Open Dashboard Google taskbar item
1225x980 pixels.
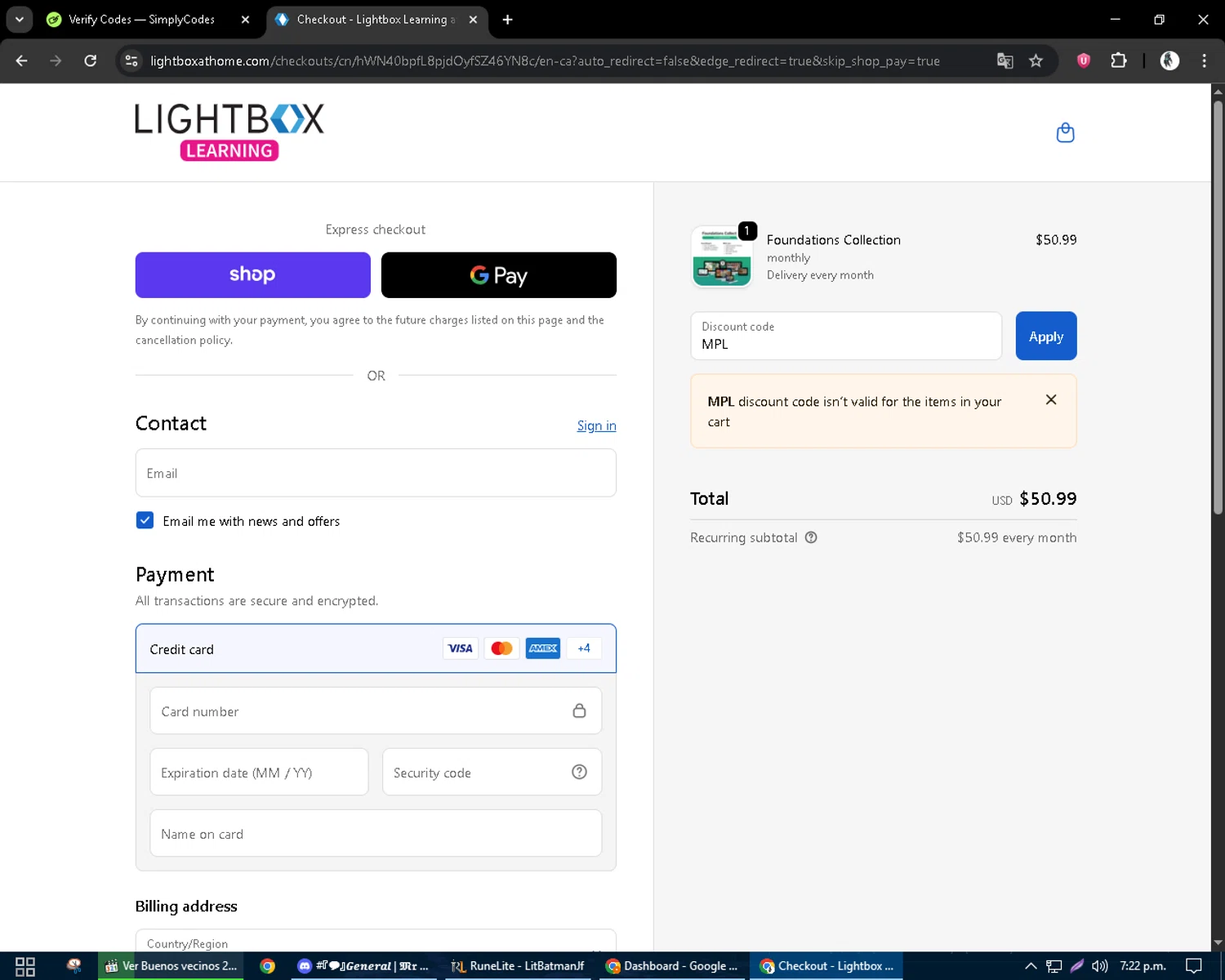click(x=672, y=966)
